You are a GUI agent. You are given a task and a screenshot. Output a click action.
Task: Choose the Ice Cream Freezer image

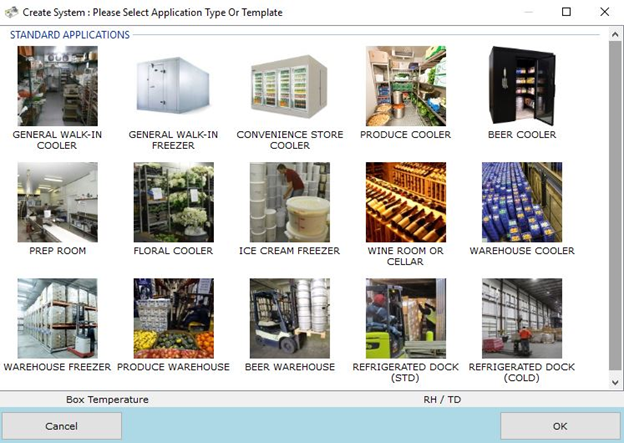pyautogui.click(x=290, y=202)
